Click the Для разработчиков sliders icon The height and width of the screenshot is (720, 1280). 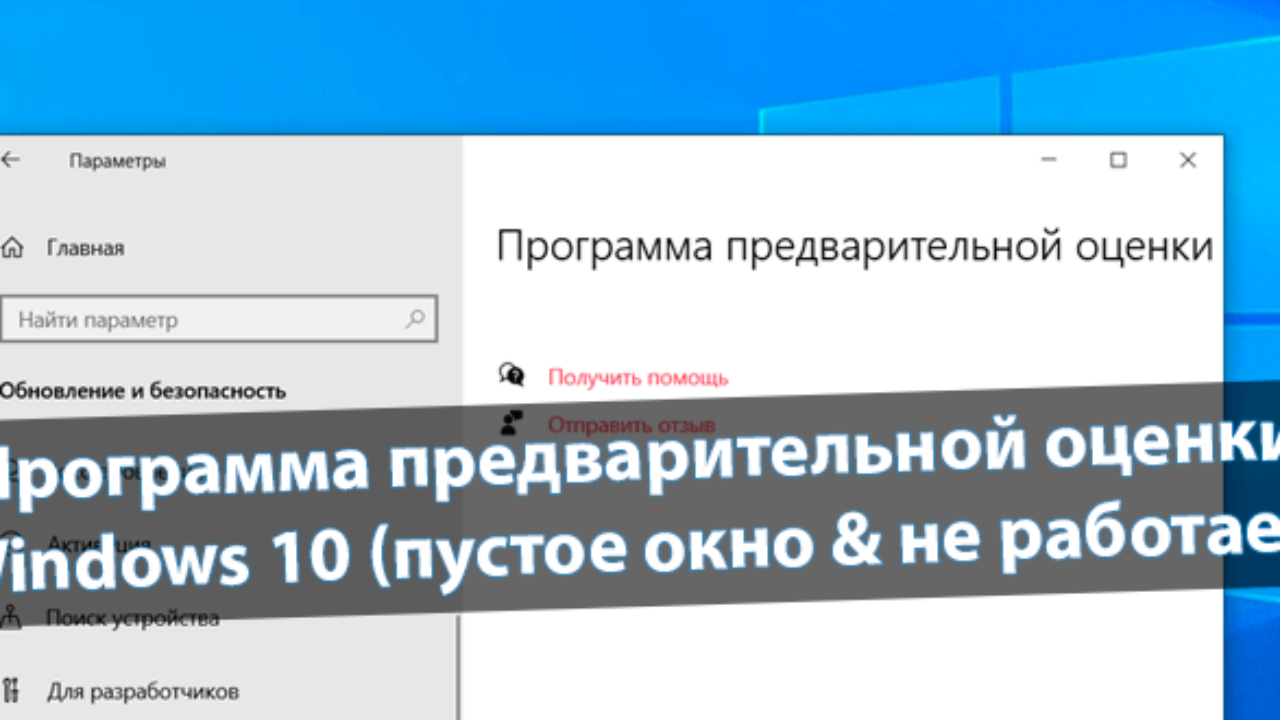click(12, 690)
